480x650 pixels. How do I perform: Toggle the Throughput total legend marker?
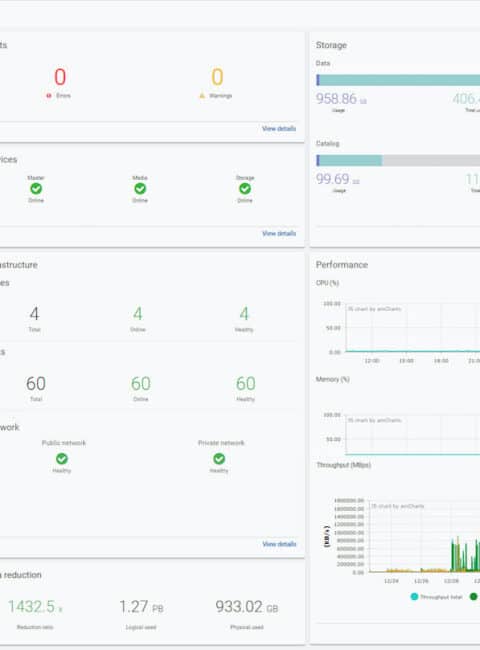point(414,597)
